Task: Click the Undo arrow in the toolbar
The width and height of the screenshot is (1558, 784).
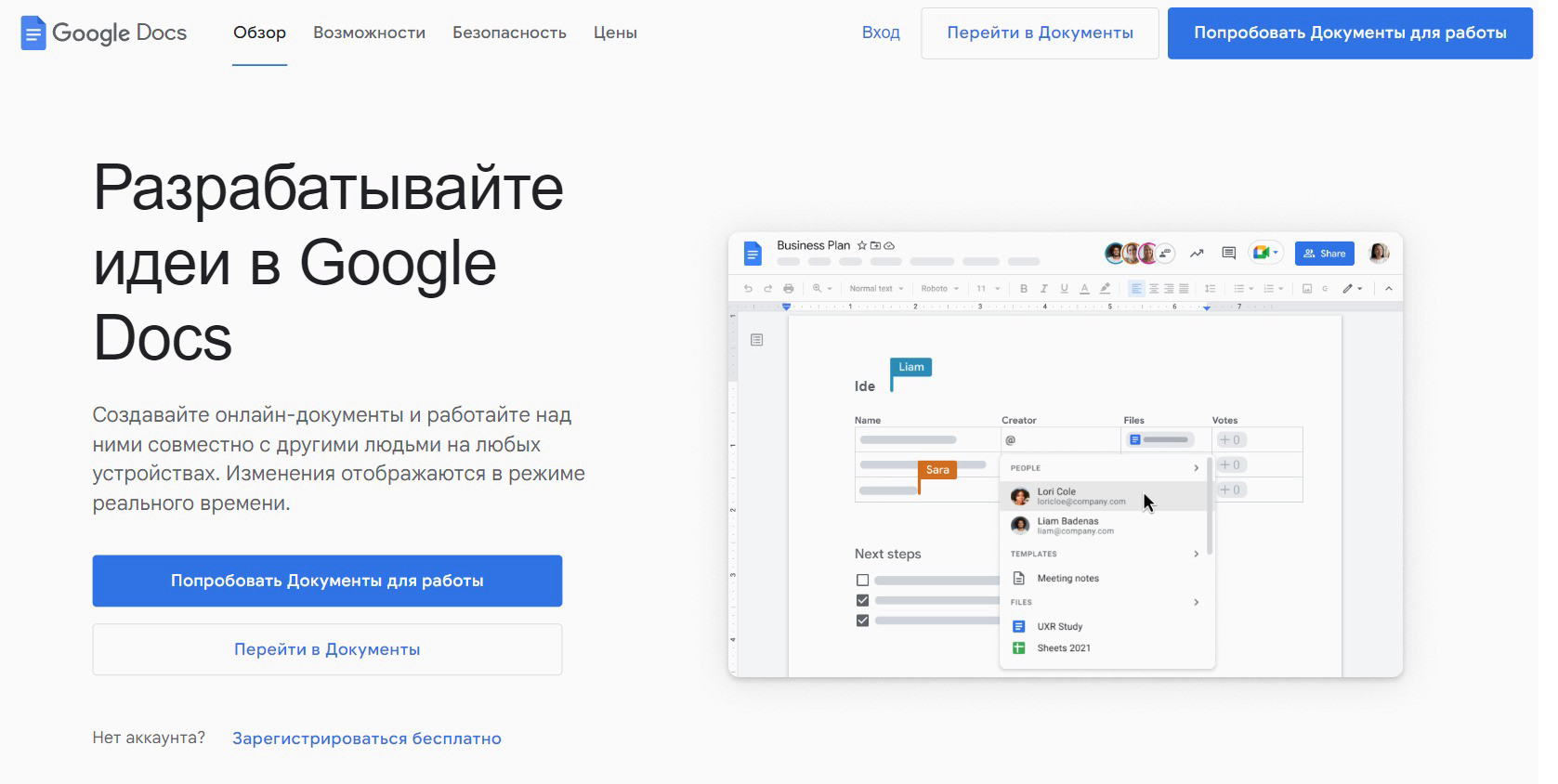Action: [748, 289]
